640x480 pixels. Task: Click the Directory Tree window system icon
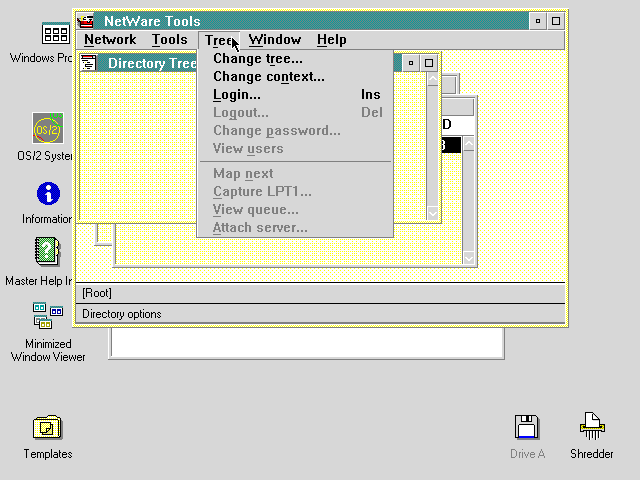coord(88,63)
